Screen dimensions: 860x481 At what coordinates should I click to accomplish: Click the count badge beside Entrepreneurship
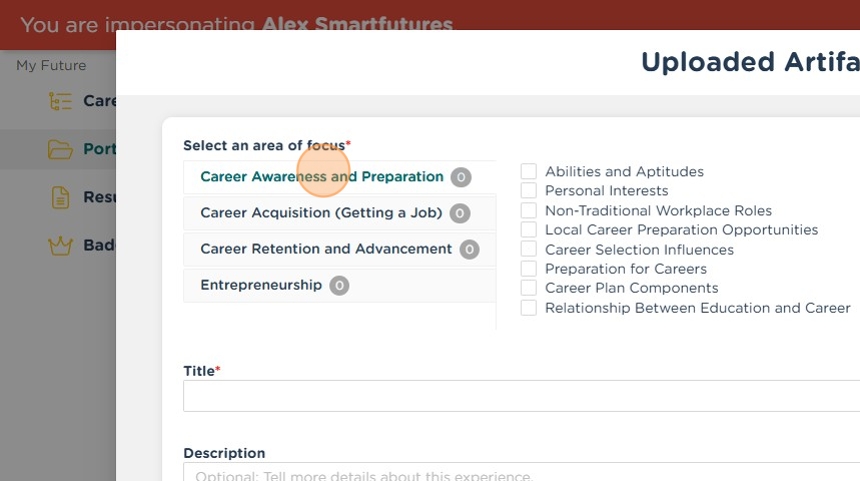click(x=339, y=285)
